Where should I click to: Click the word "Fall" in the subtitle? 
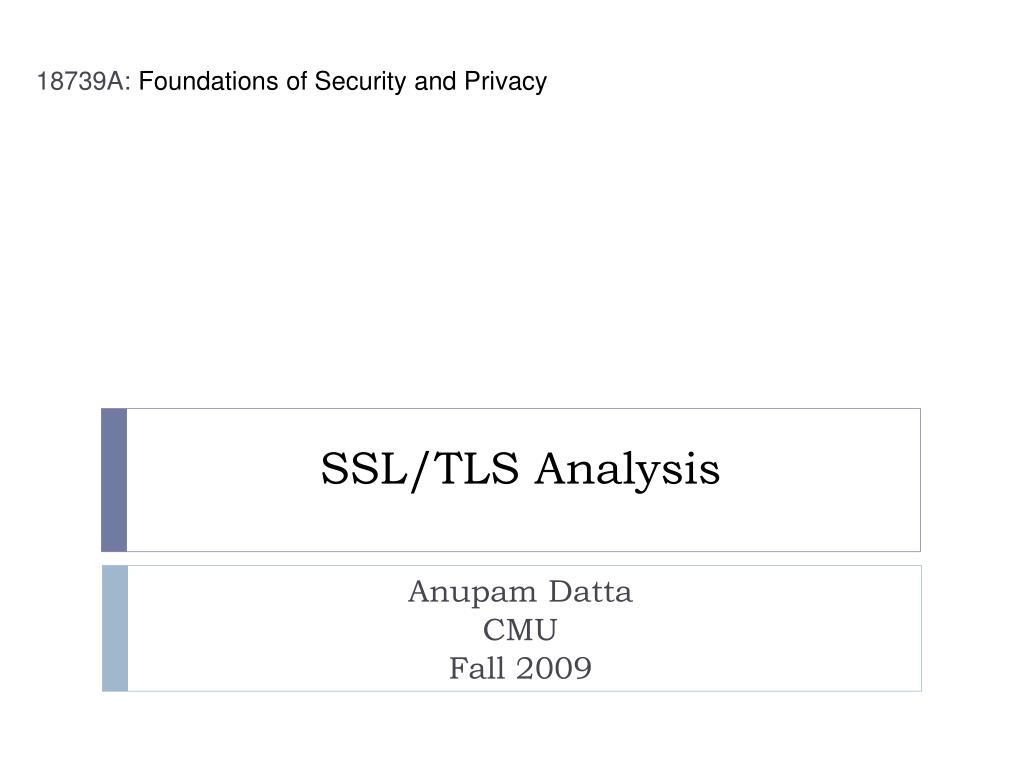(476, 668)
